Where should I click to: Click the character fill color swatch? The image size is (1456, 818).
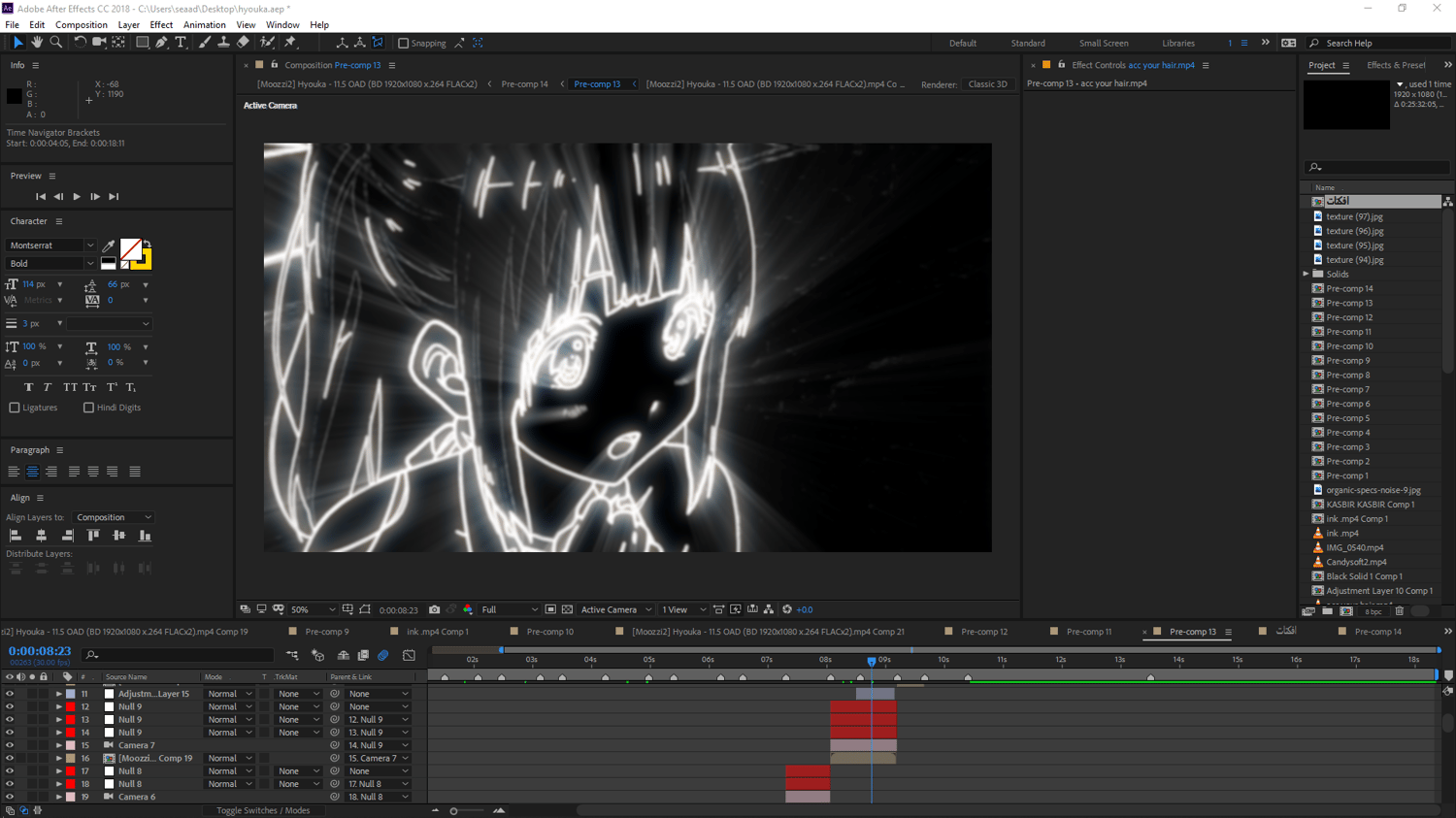tap(130, 249)
